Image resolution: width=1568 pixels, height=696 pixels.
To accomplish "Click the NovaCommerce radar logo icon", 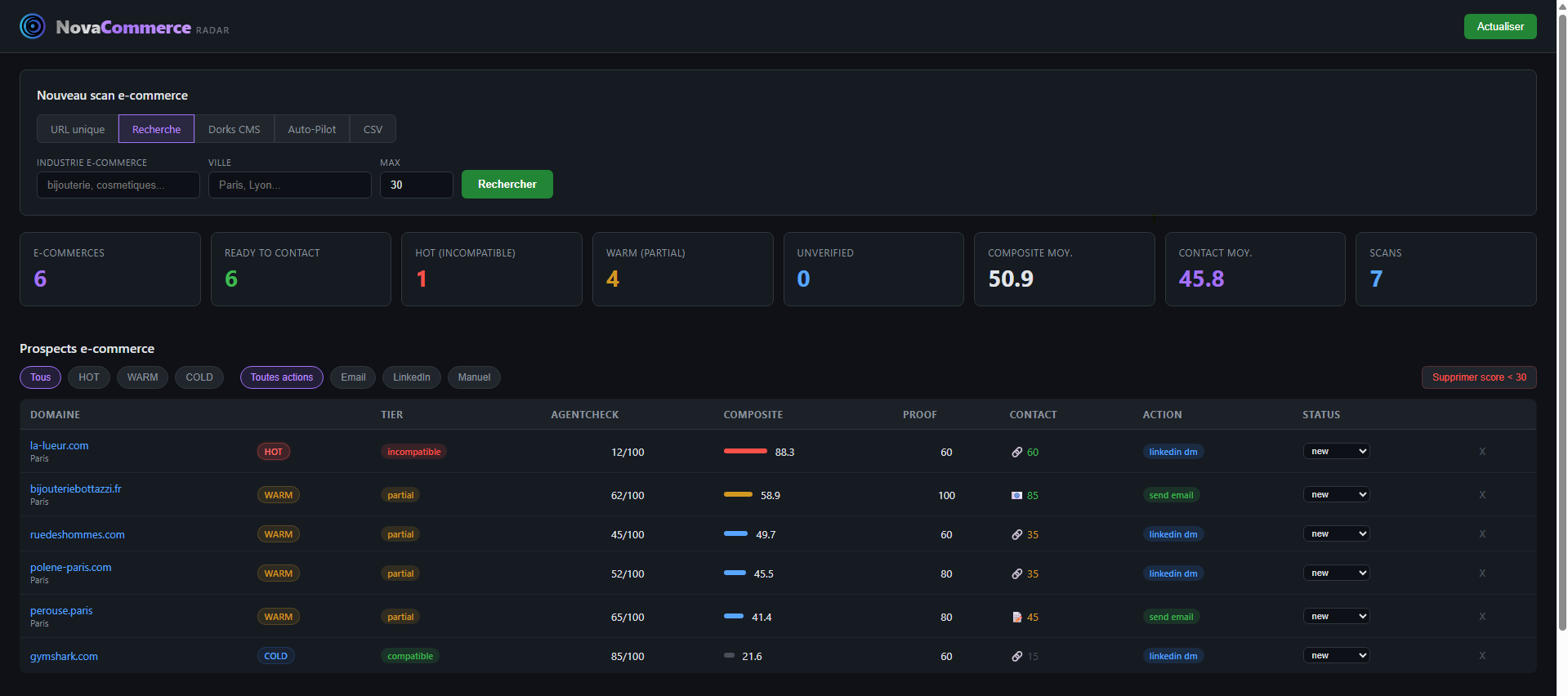I will (33, 26).
